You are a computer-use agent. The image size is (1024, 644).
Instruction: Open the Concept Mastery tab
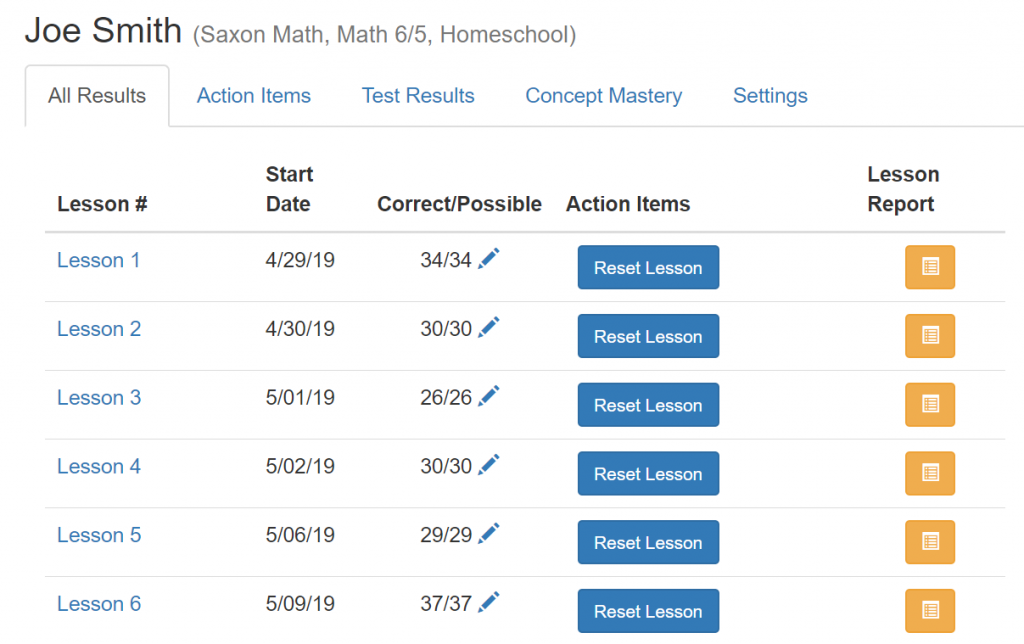[x=603, y=96]
